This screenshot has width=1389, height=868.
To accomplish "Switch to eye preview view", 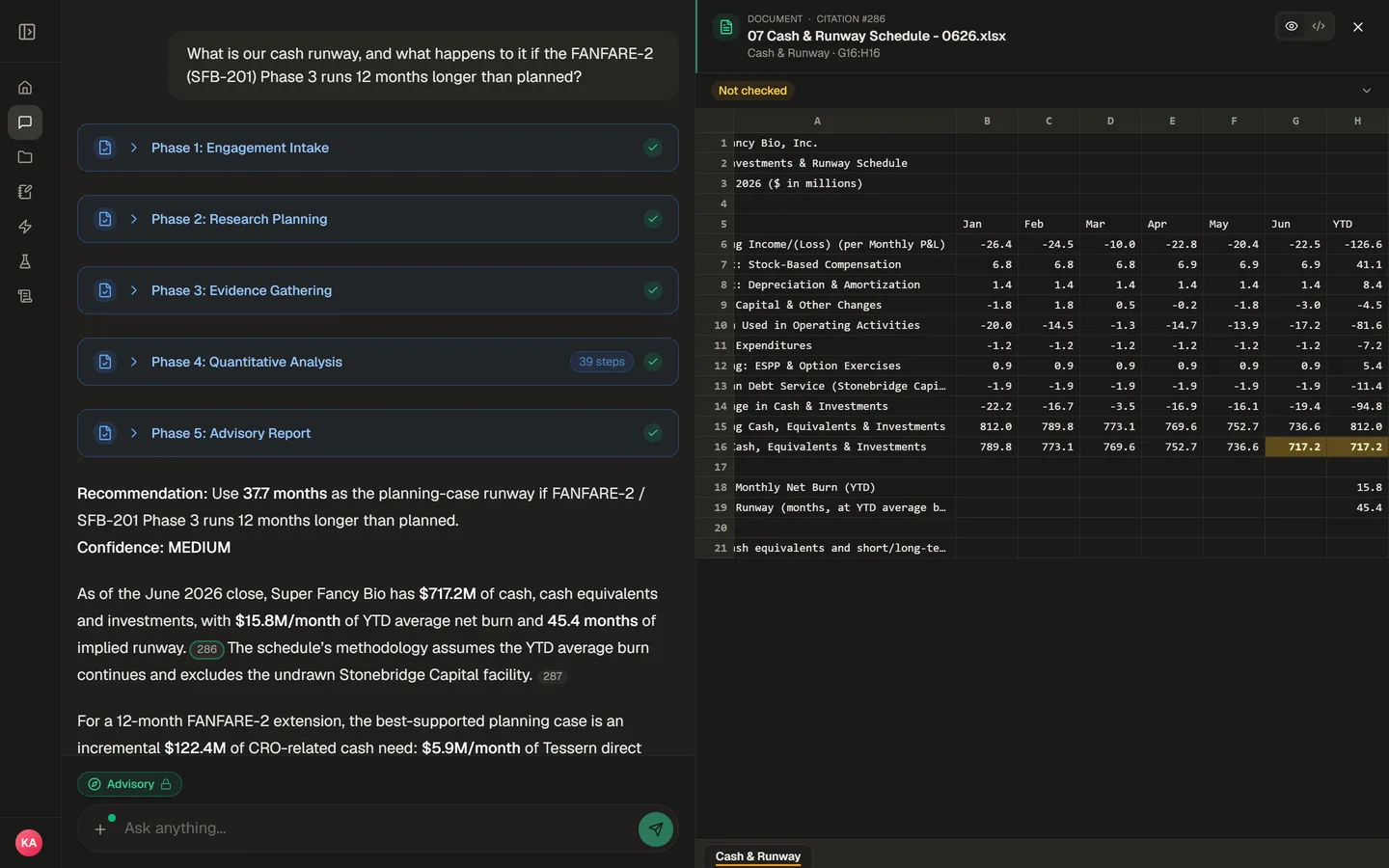I will point(1292,26).
